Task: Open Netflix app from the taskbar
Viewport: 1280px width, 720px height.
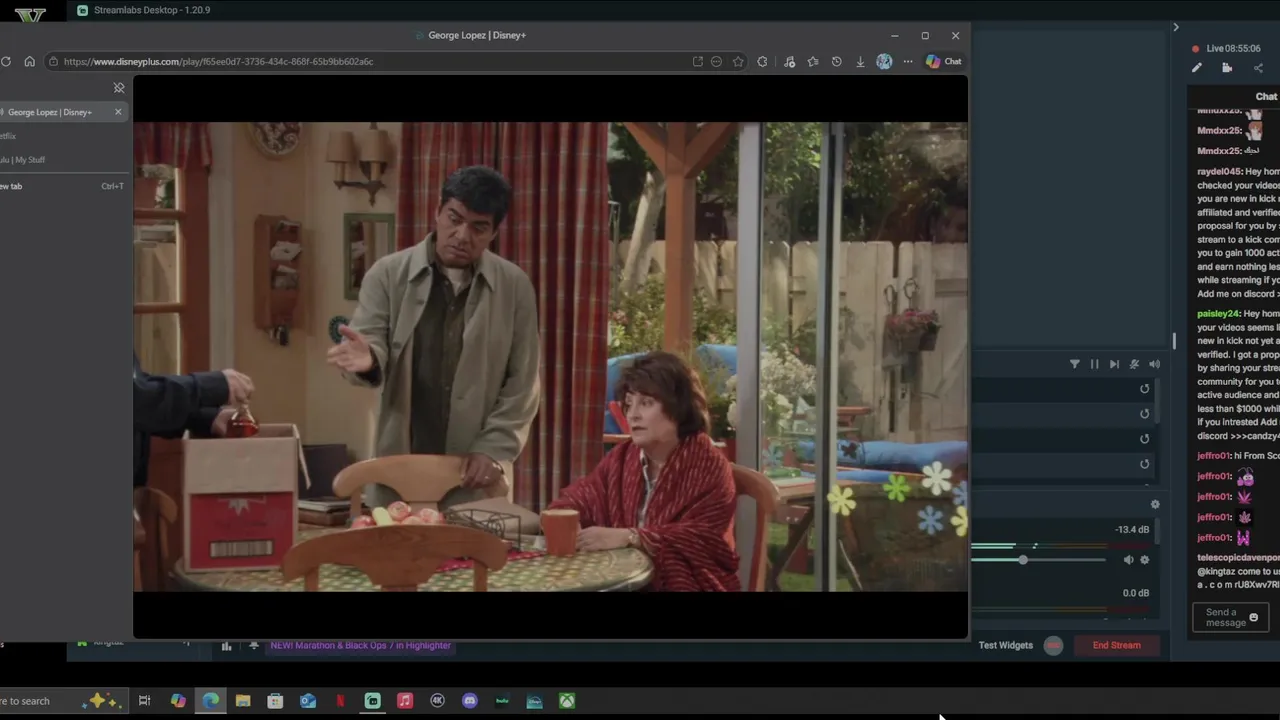Action: point(340,701)
